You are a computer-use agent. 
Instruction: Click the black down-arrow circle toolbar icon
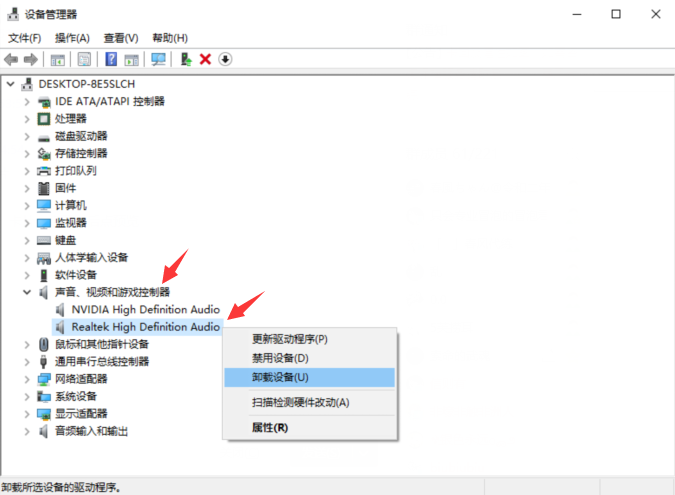point(225,59)
